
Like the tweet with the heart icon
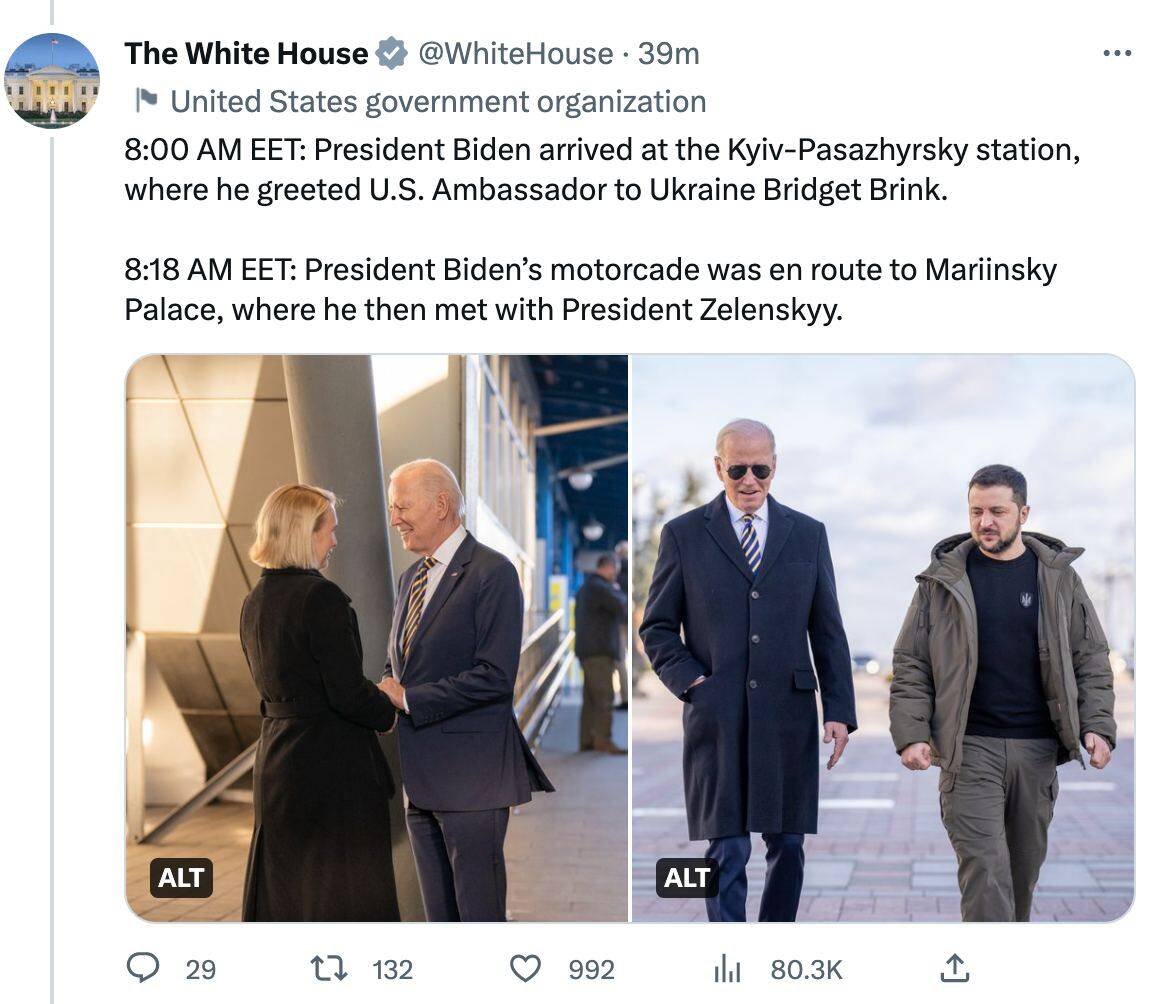[x=526, y=967]
